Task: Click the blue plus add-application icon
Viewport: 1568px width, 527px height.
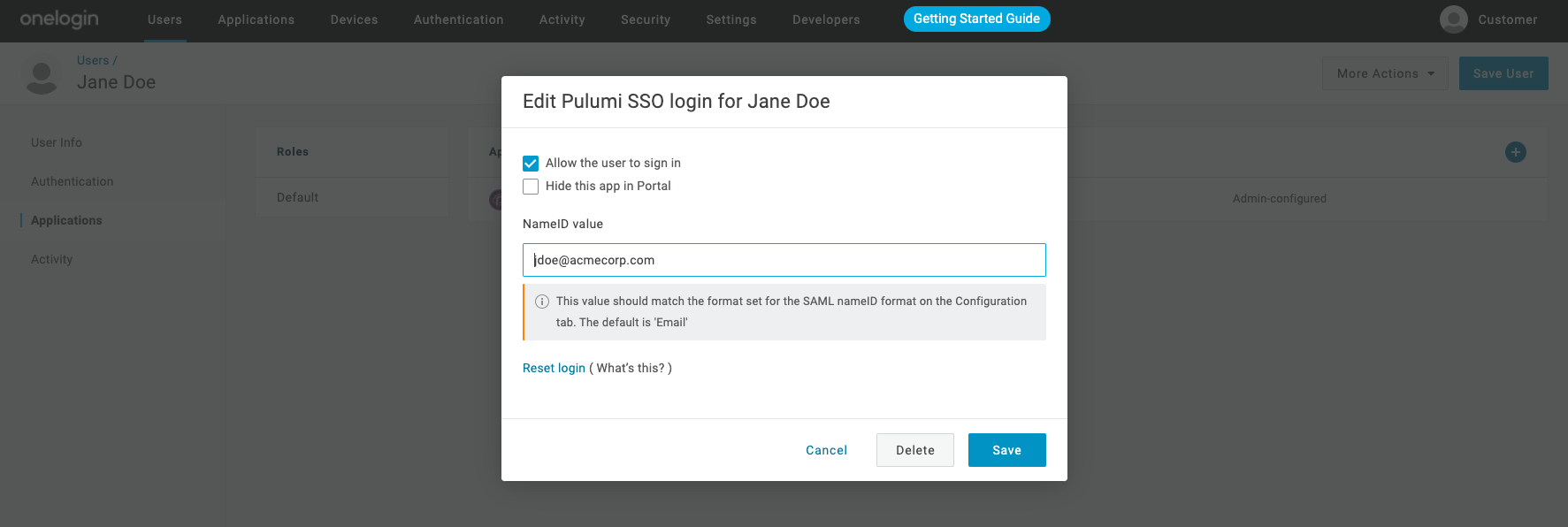Action: pos(1515,152)
